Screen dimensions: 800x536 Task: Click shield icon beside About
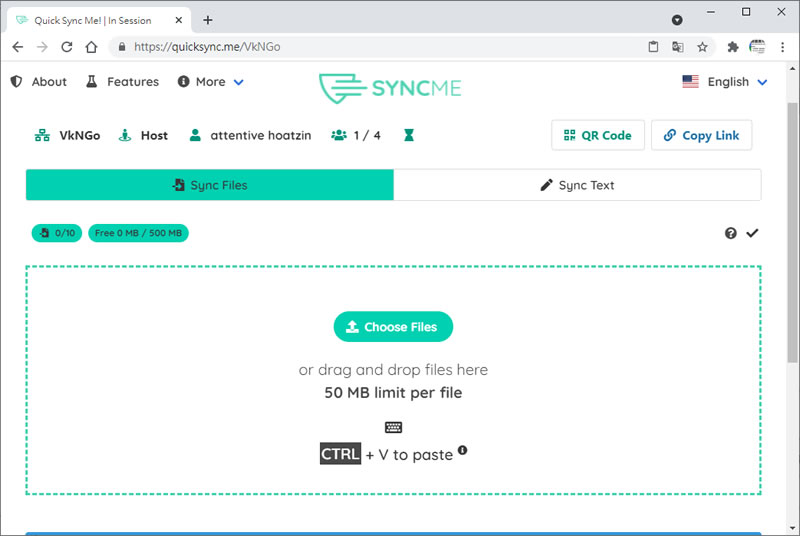point(16,82)
